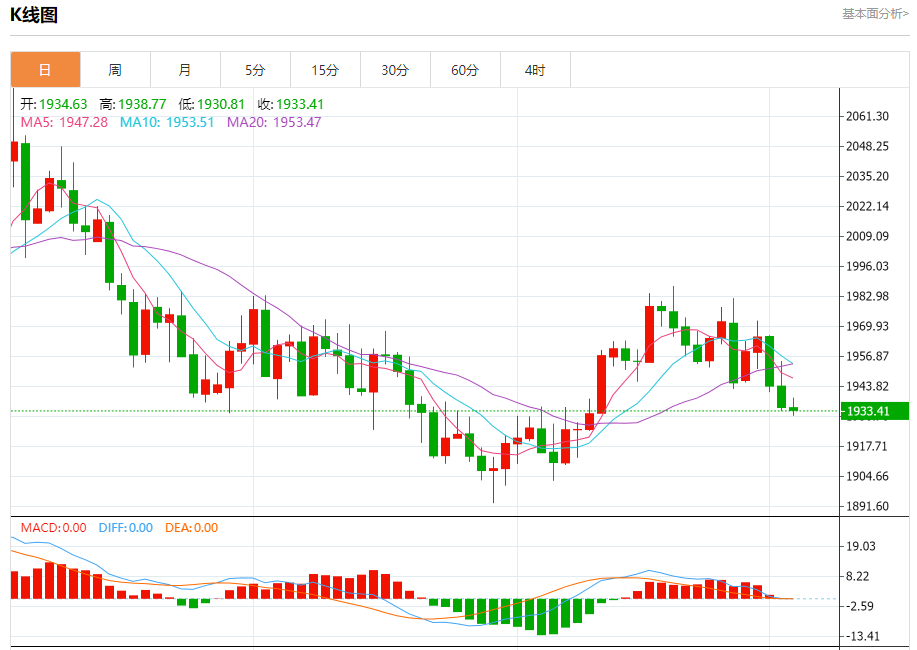Click the current price label 1933.41
Viewport: 917px width, 650px height.
pyautogui.click(x=874, y=411)
